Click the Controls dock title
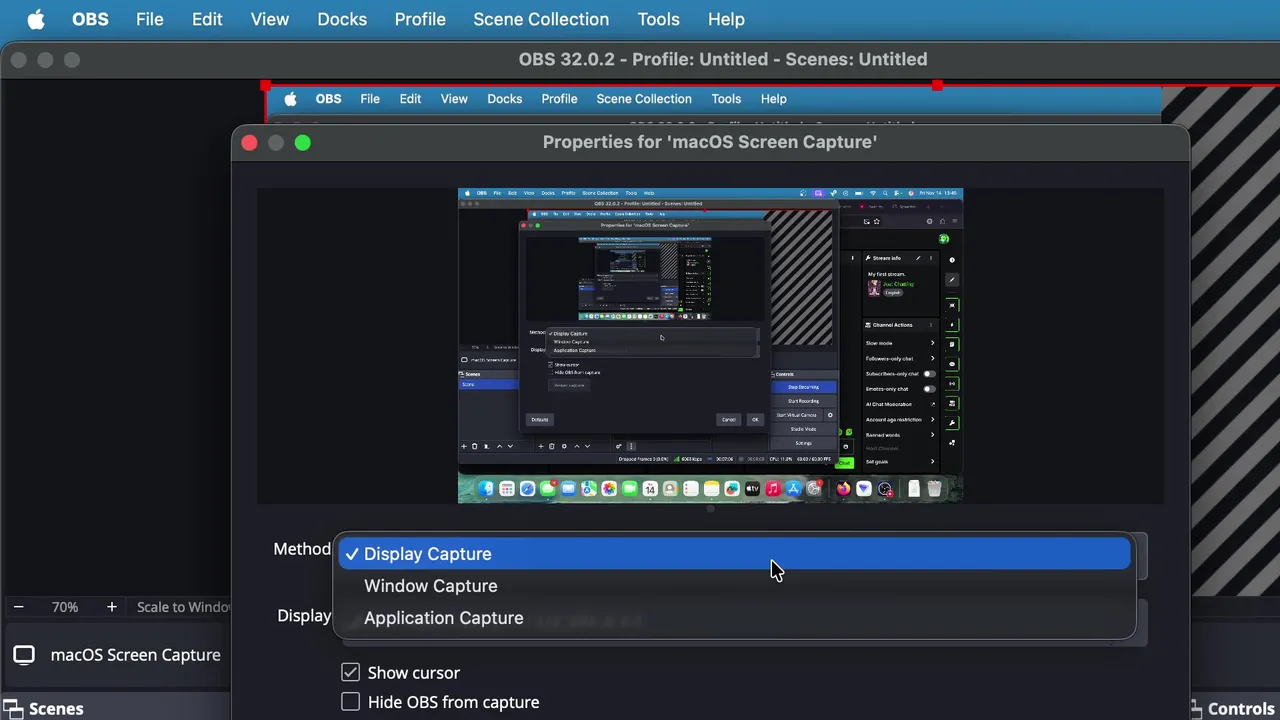The image size is (1280, 720). (x=1241, y=709)
